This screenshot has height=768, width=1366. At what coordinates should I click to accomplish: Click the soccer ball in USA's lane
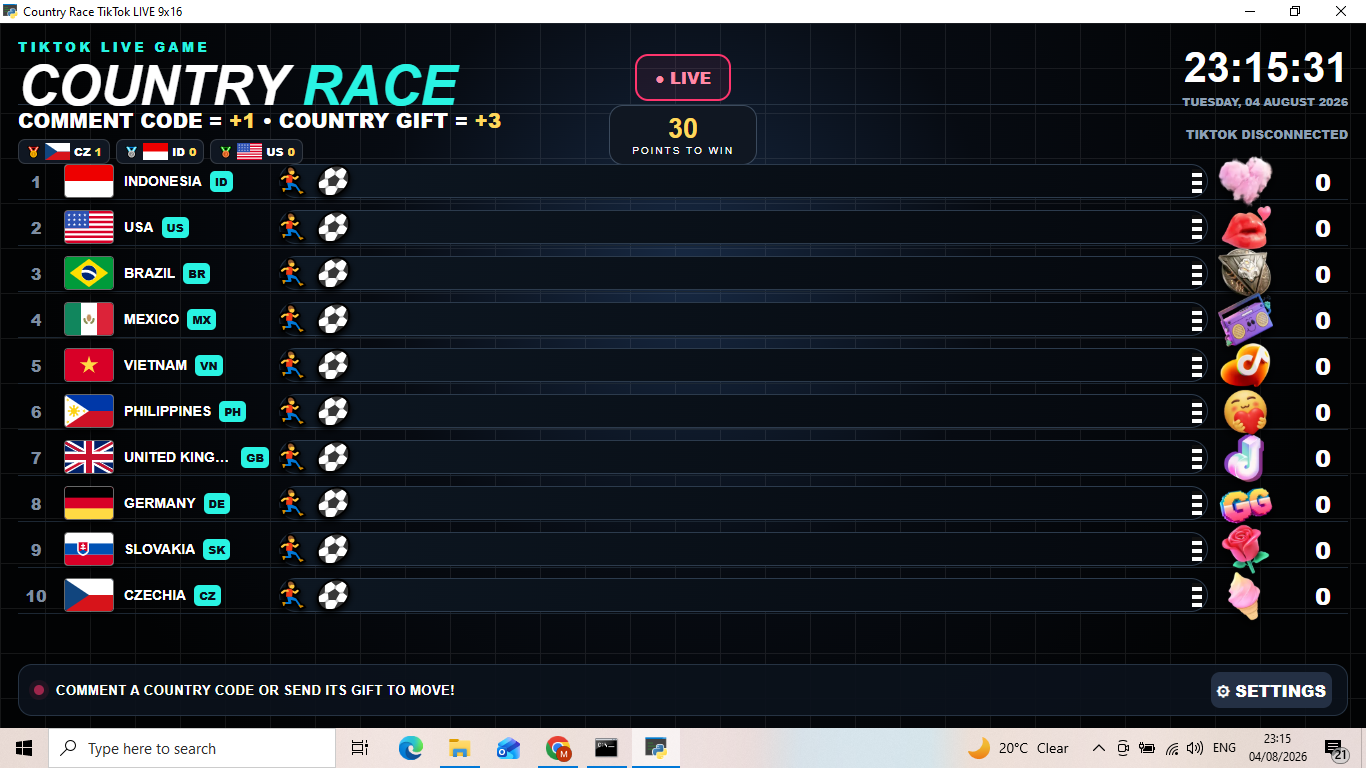[333, 227]
